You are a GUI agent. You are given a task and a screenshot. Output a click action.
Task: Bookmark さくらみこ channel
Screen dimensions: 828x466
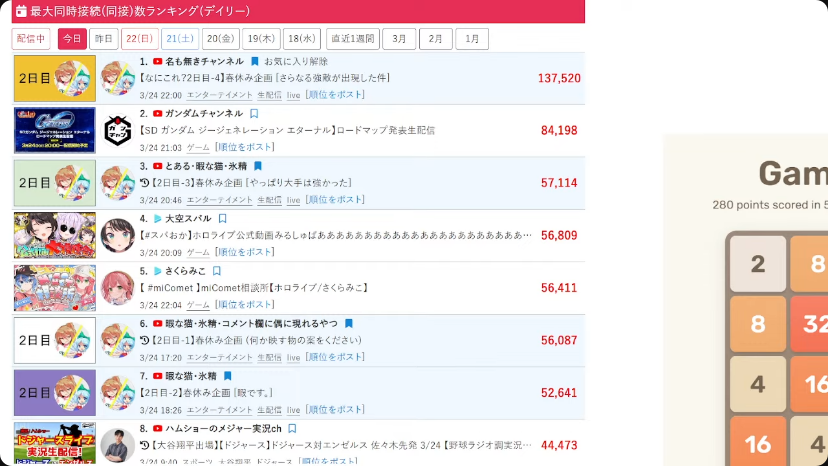(217, 271)
